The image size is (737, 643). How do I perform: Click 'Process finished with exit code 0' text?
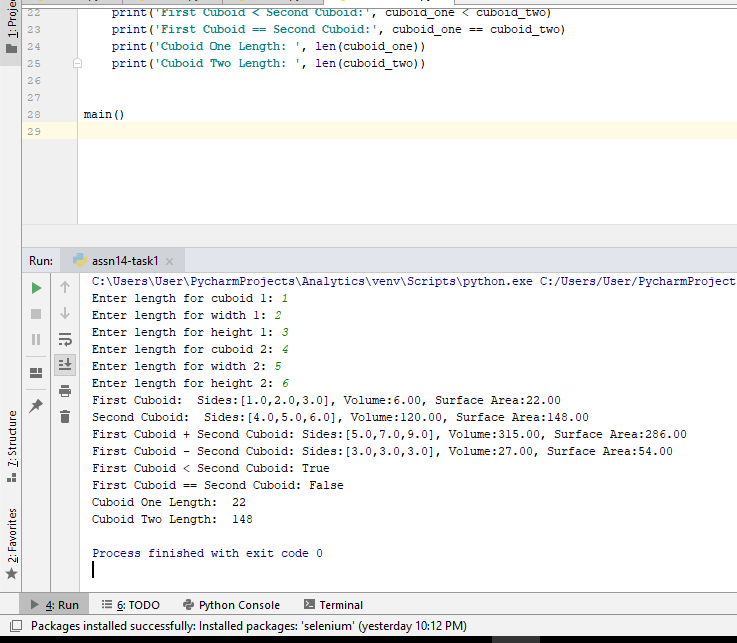coord(207,553)
